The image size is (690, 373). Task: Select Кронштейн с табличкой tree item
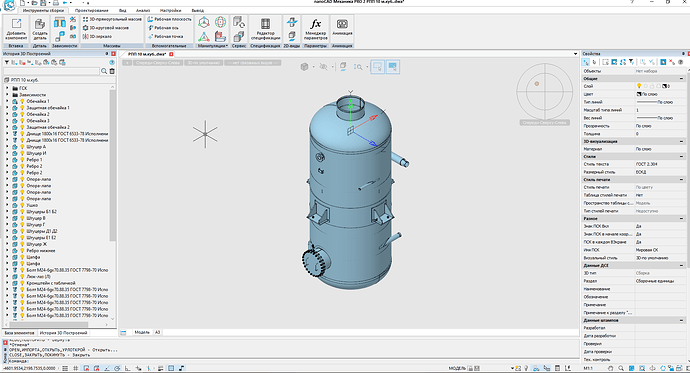(51, 283)
